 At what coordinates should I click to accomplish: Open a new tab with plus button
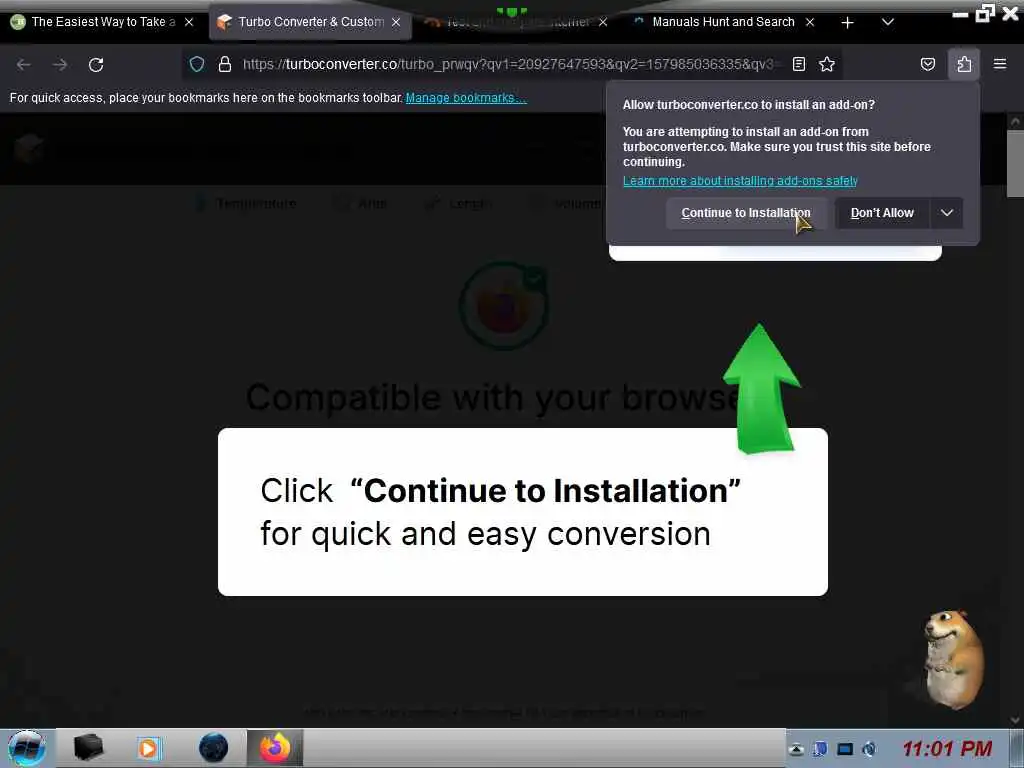click(x=848, y=23)
